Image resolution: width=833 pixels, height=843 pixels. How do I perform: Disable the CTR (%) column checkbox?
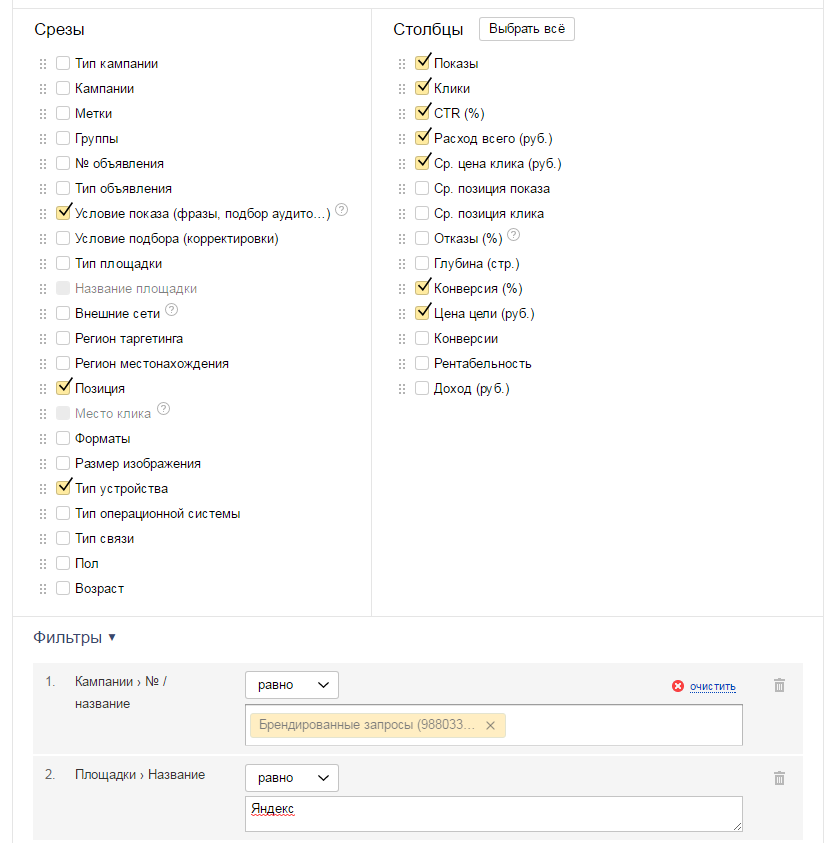422,113
